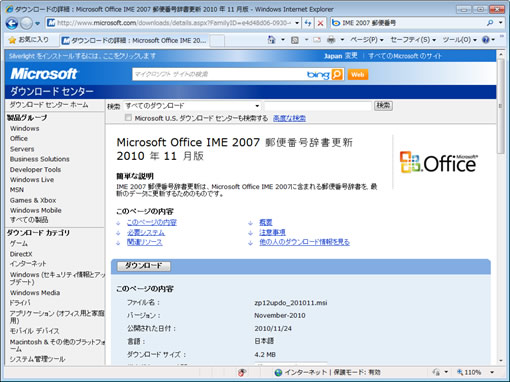Open the search provider dropdown arrow
Viewport: 510px width, 382px height.
(x=500, y=23)
